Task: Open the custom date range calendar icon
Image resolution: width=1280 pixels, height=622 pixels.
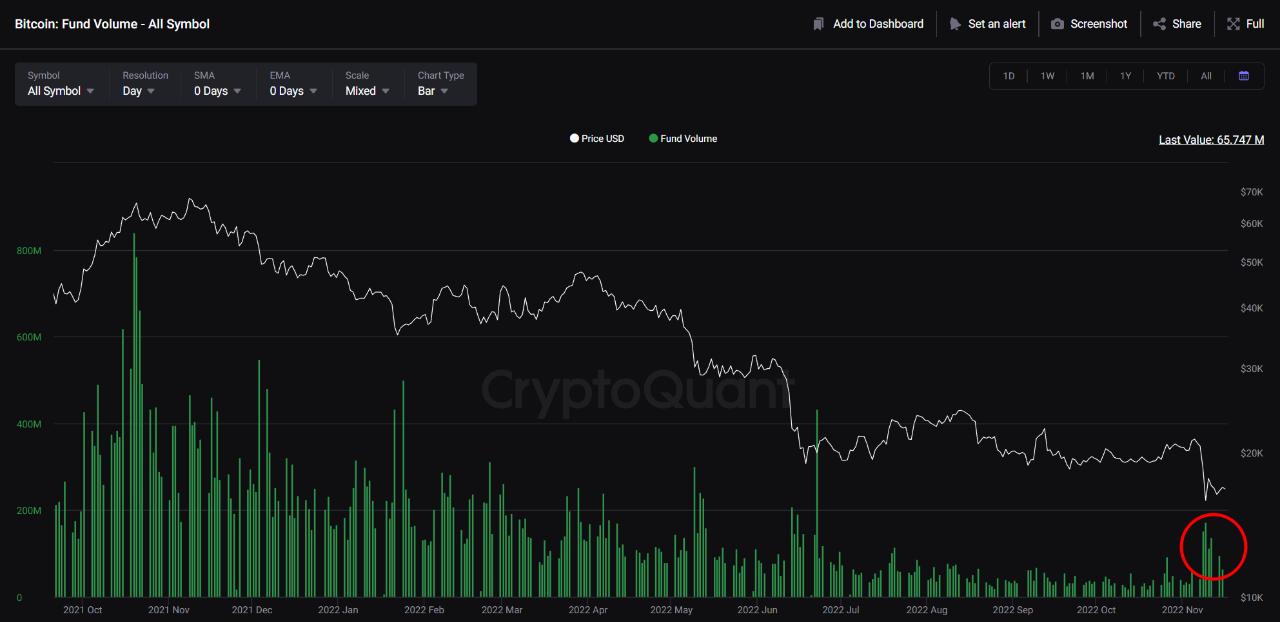Action: click(1243, 75)
